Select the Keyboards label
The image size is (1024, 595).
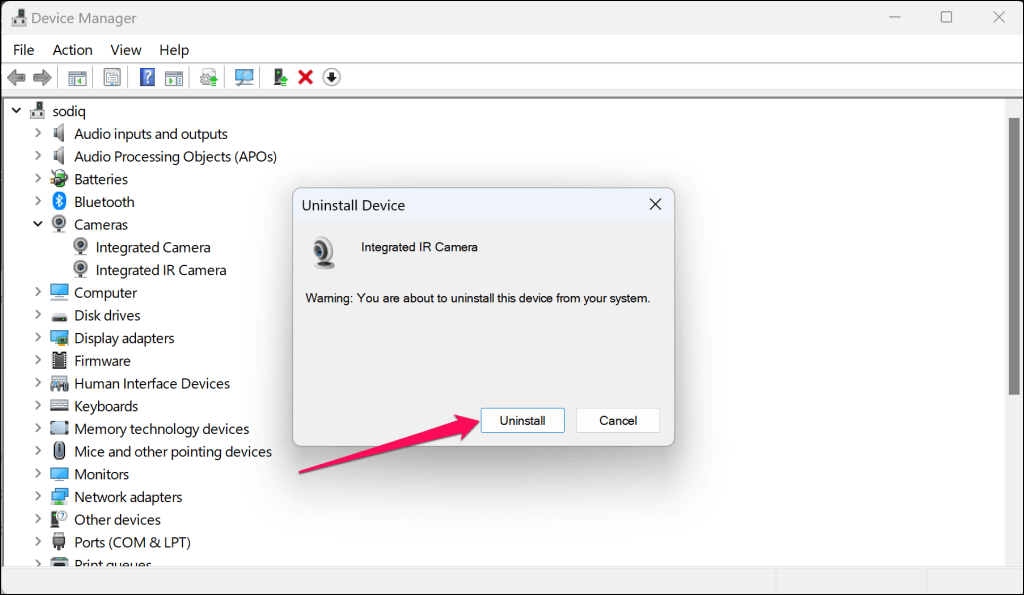click(106, 406)
